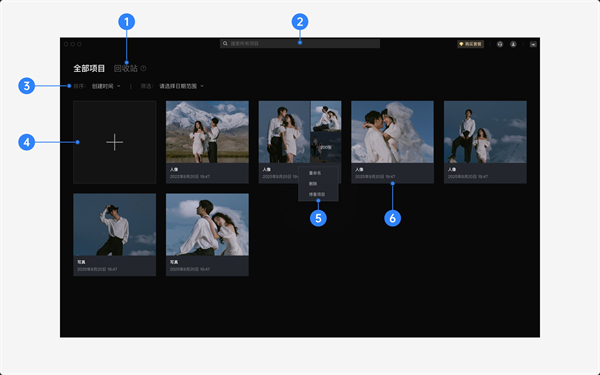Click the magnifier icon in the search bar
The height and width of the screenshot is (375, 600).
(225, 44)
